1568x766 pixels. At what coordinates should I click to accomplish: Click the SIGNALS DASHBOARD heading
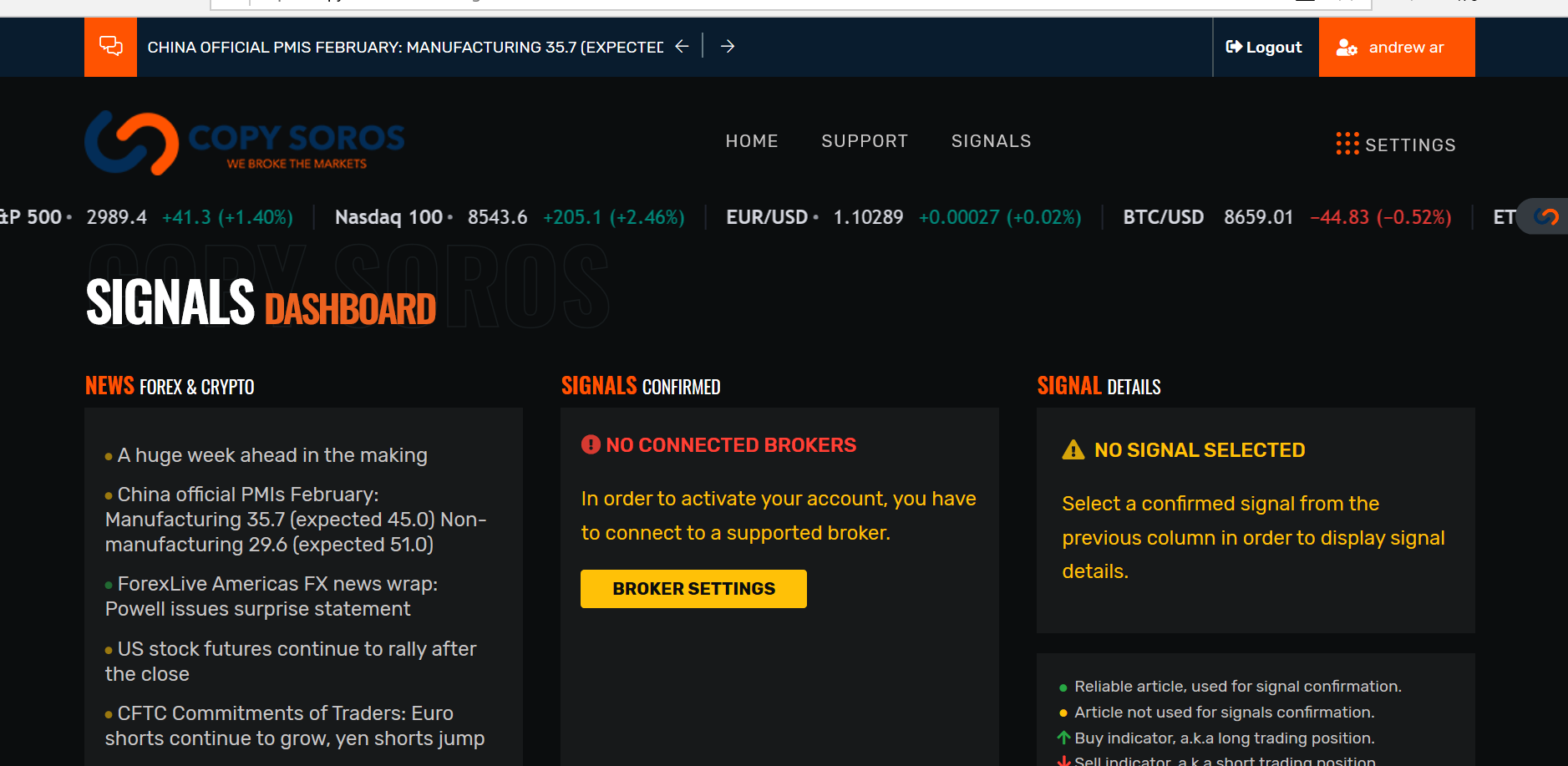tap(261, 302)
